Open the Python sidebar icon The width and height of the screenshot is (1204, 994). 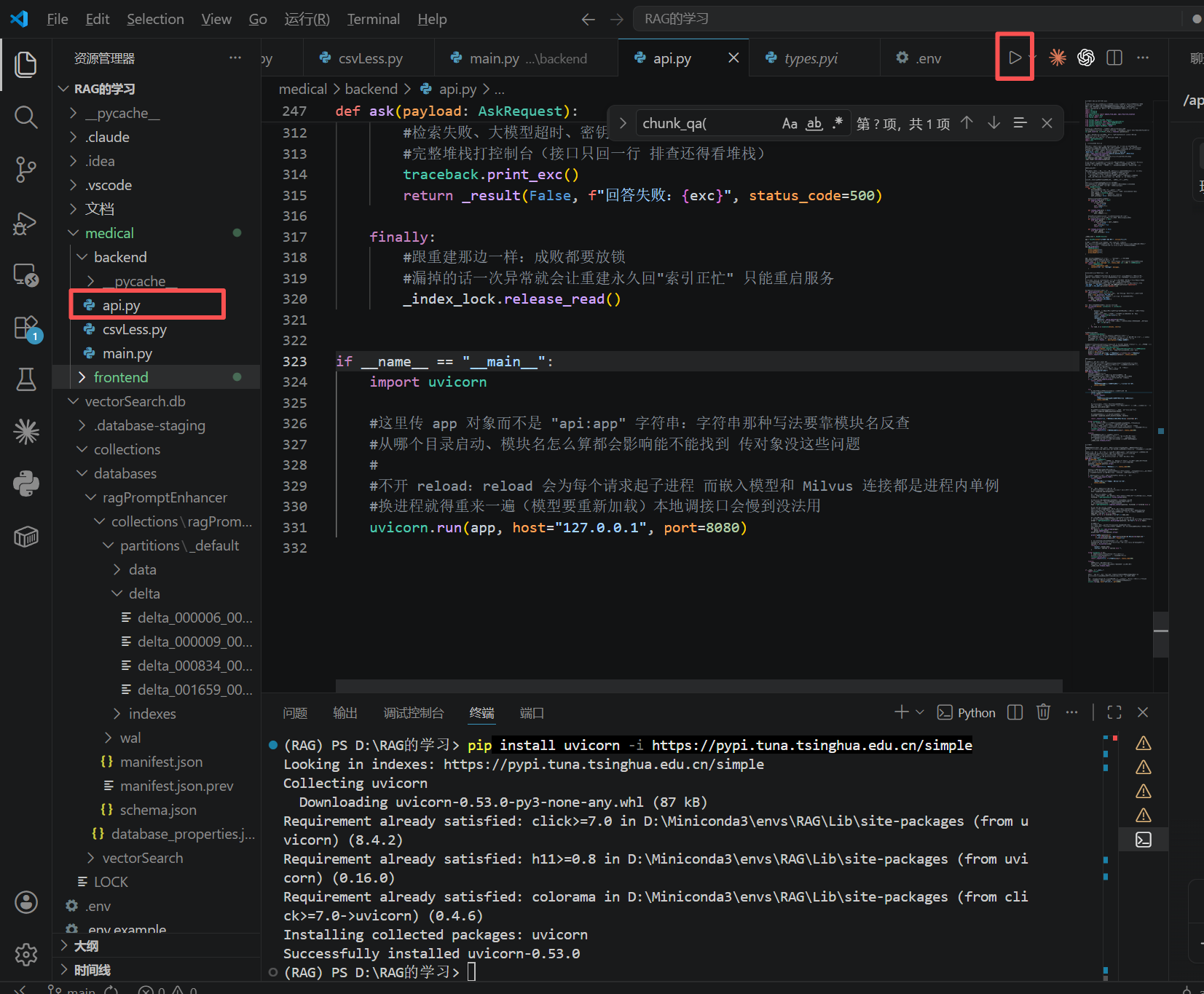(x=26, y=484)
